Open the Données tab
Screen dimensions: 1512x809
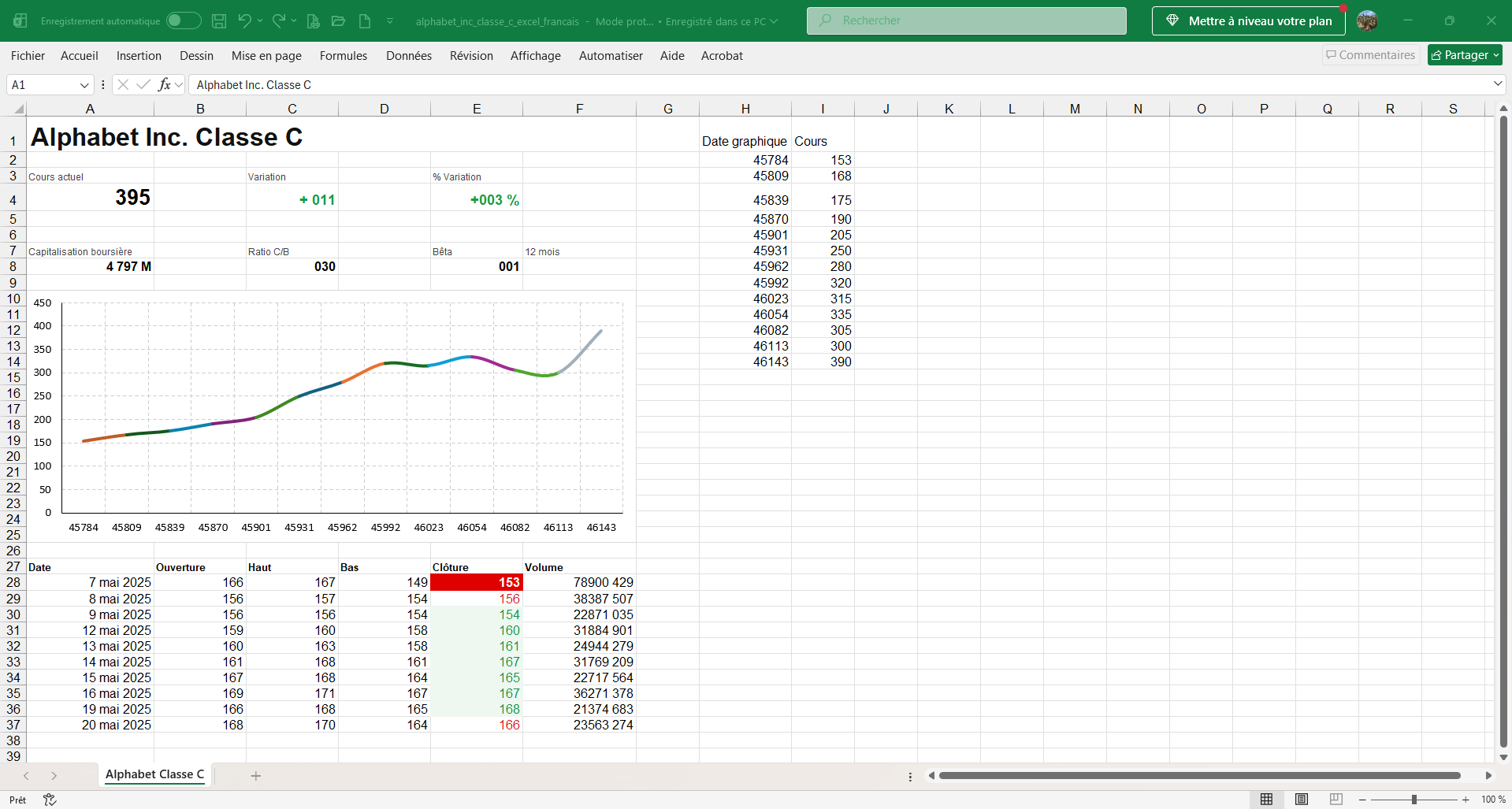click(x=409, y=56)
